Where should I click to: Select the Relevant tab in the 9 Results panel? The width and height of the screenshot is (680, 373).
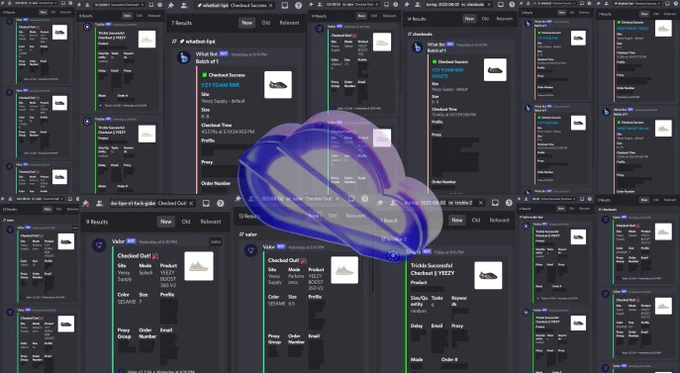point(211,221)
